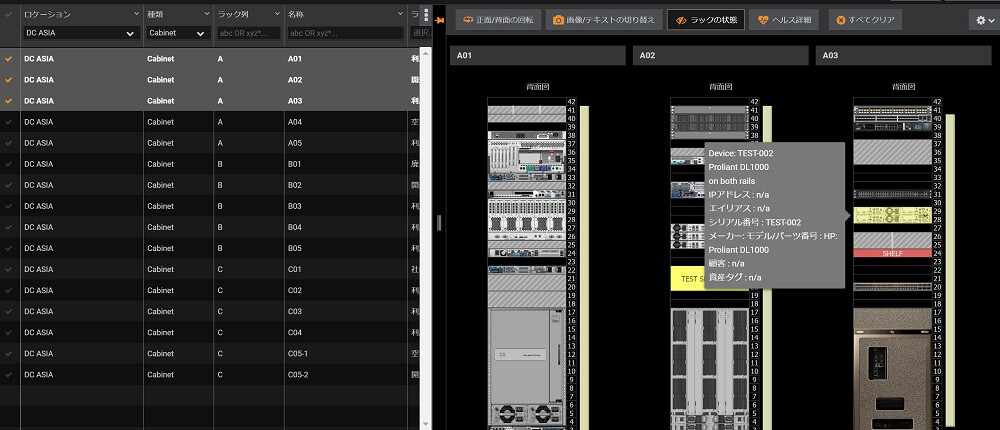Check the A04 cabinet row

9,122
